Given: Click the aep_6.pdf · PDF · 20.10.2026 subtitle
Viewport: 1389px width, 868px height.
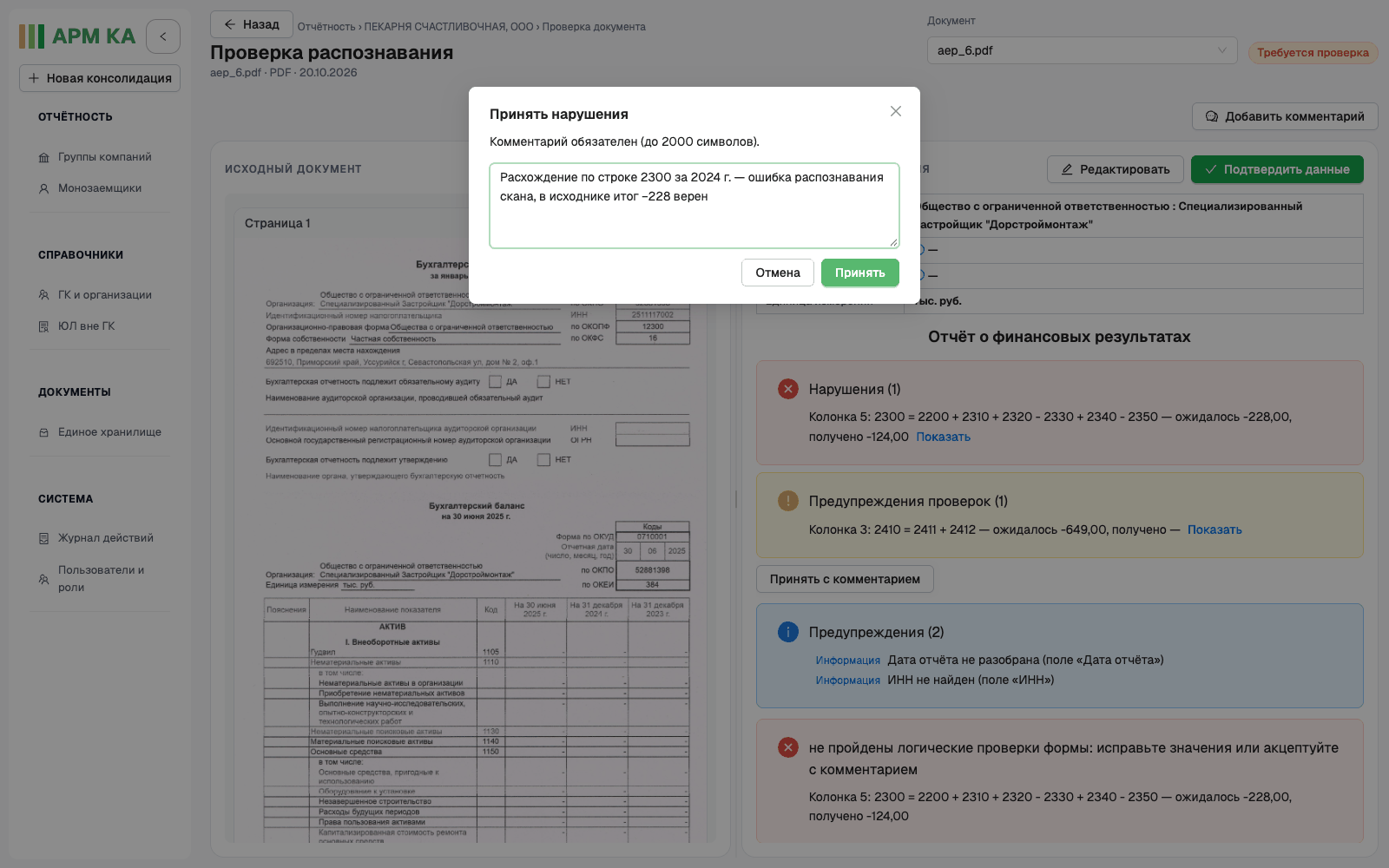Looking at the screenshot, I should click(284, 73).
